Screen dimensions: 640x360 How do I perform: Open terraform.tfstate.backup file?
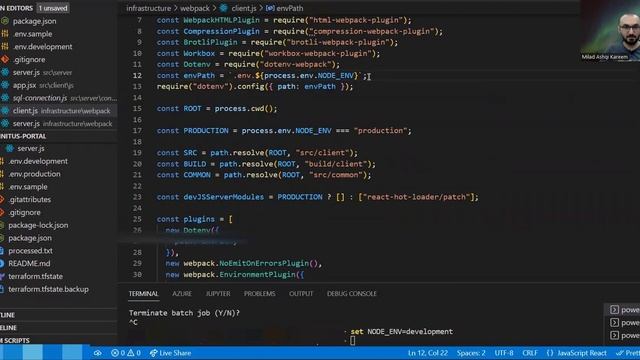[x=48, y=289]
